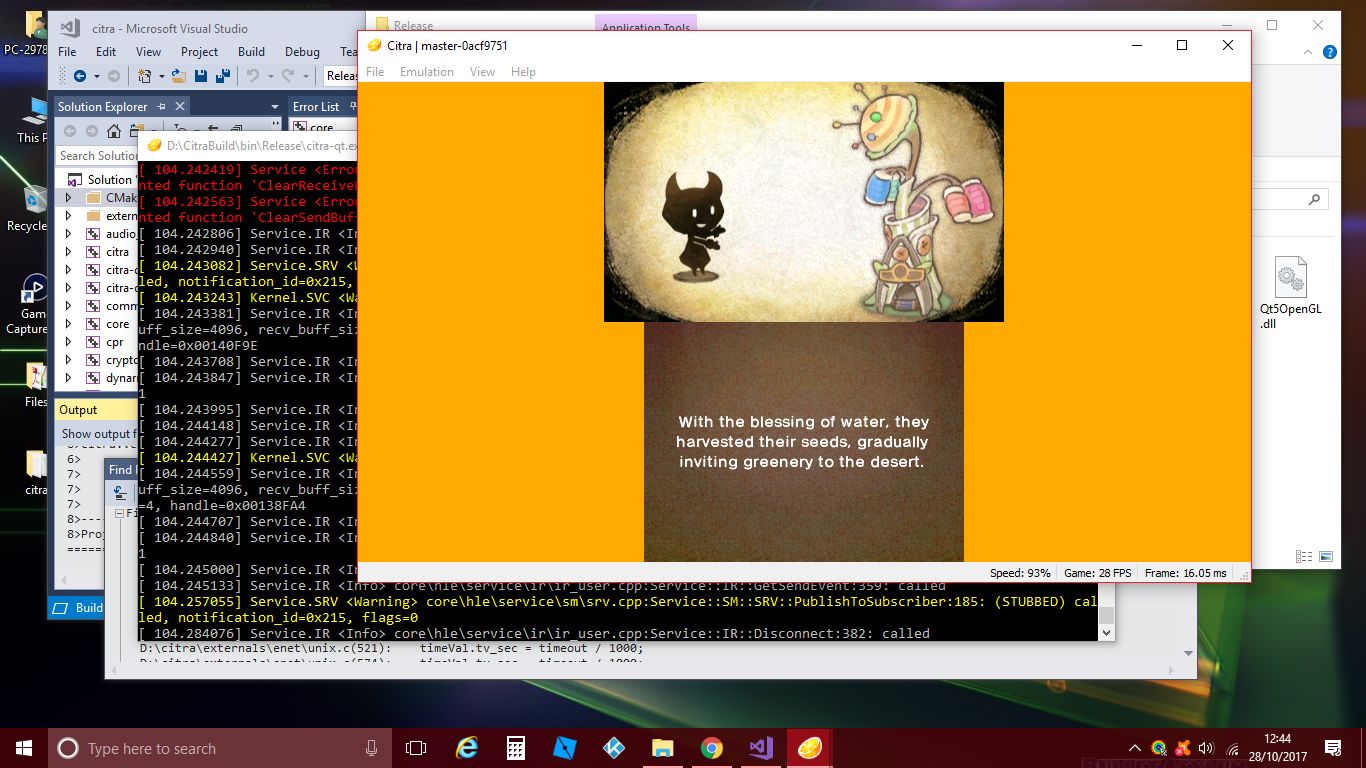Expand the externals folder node

coord(68,216)
